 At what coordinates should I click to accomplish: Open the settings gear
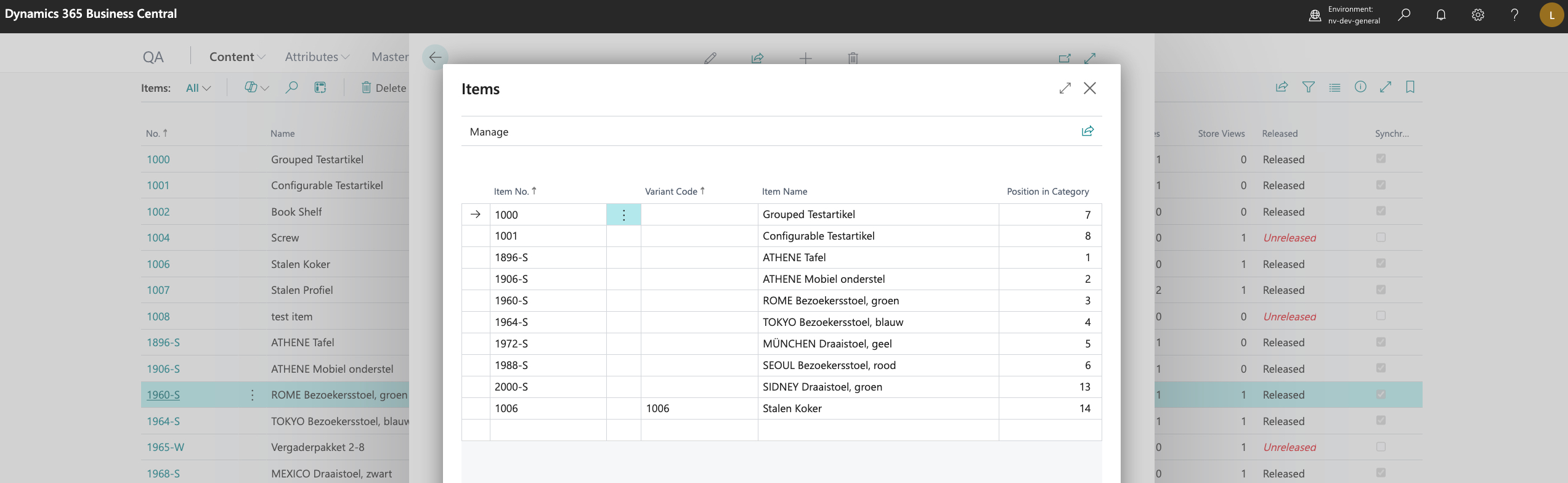point(1478,15)
